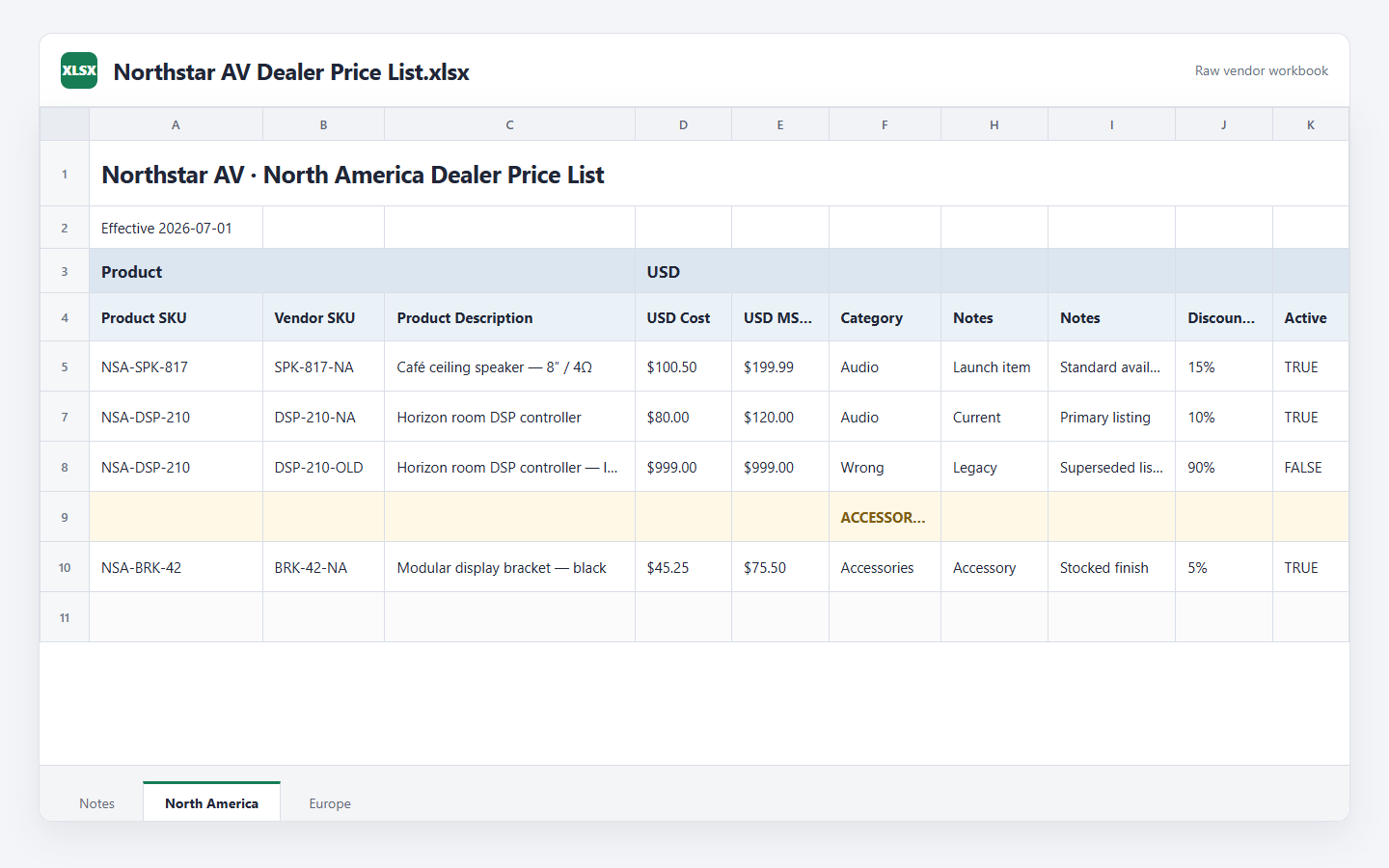Viewport: 1389px width, 868px height.
Task: Select column I header
Action: pyautogui.click(x=1111, y=124)
